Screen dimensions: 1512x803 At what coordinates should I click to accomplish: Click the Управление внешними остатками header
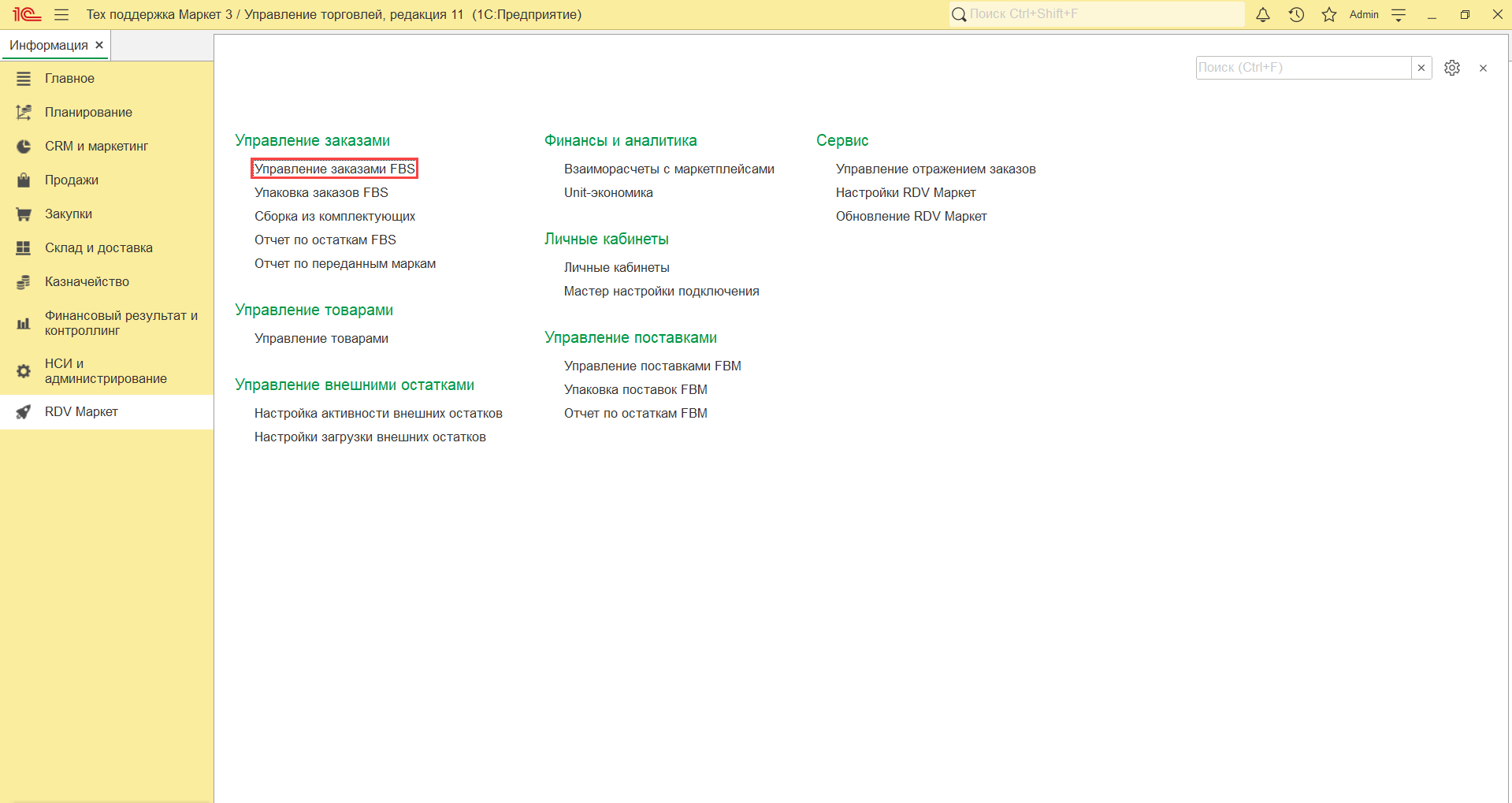[x=355, y=385]
